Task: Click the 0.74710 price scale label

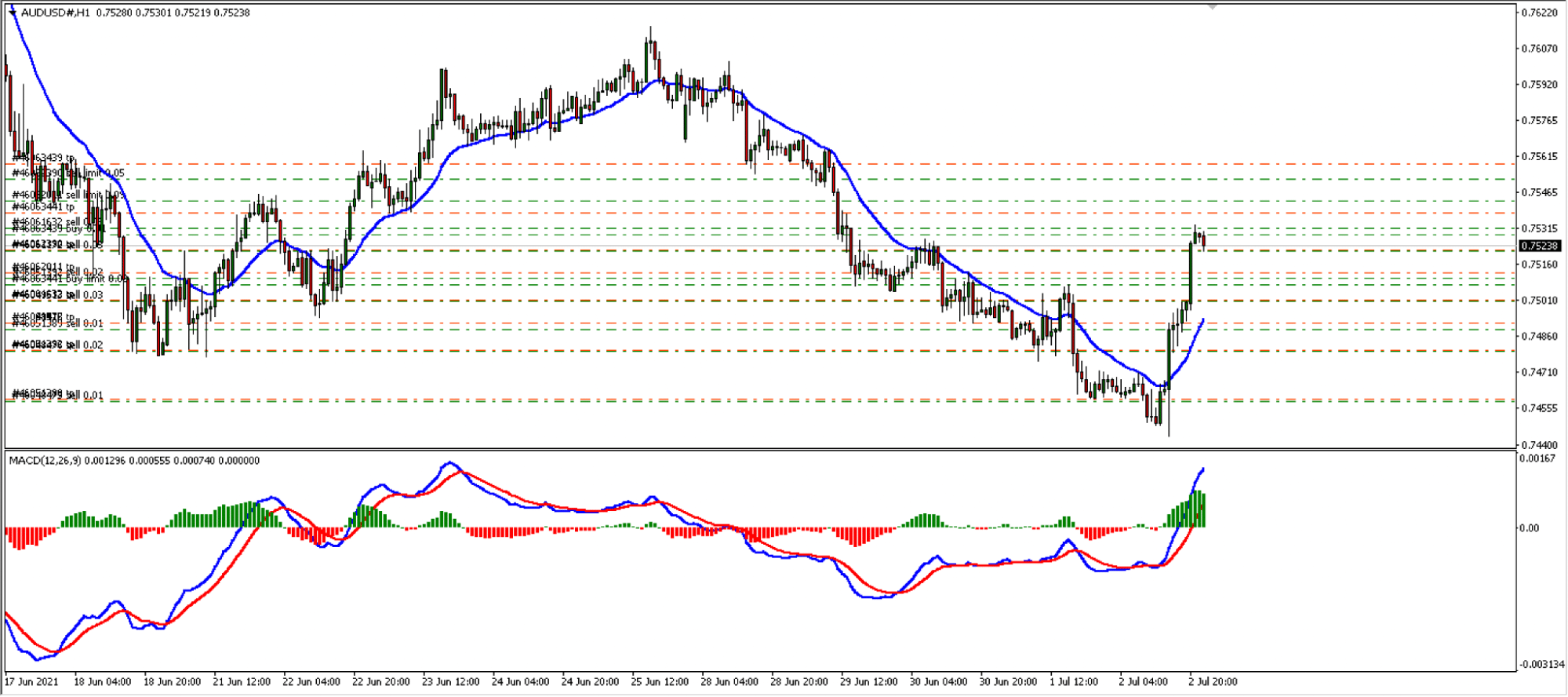Action: tap(1538, 372)
